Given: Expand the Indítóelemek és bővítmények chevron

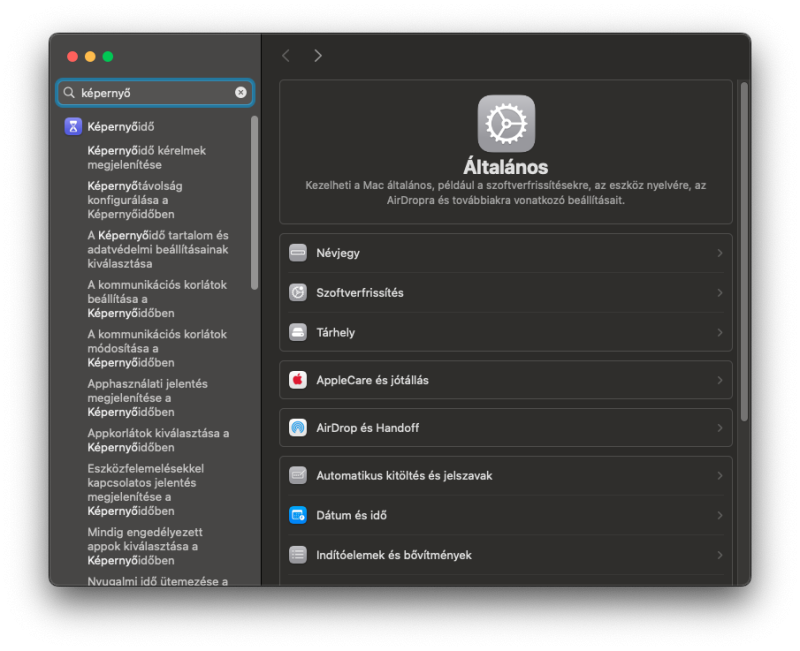Looking at the screenshot, I should tap(720, 555).
